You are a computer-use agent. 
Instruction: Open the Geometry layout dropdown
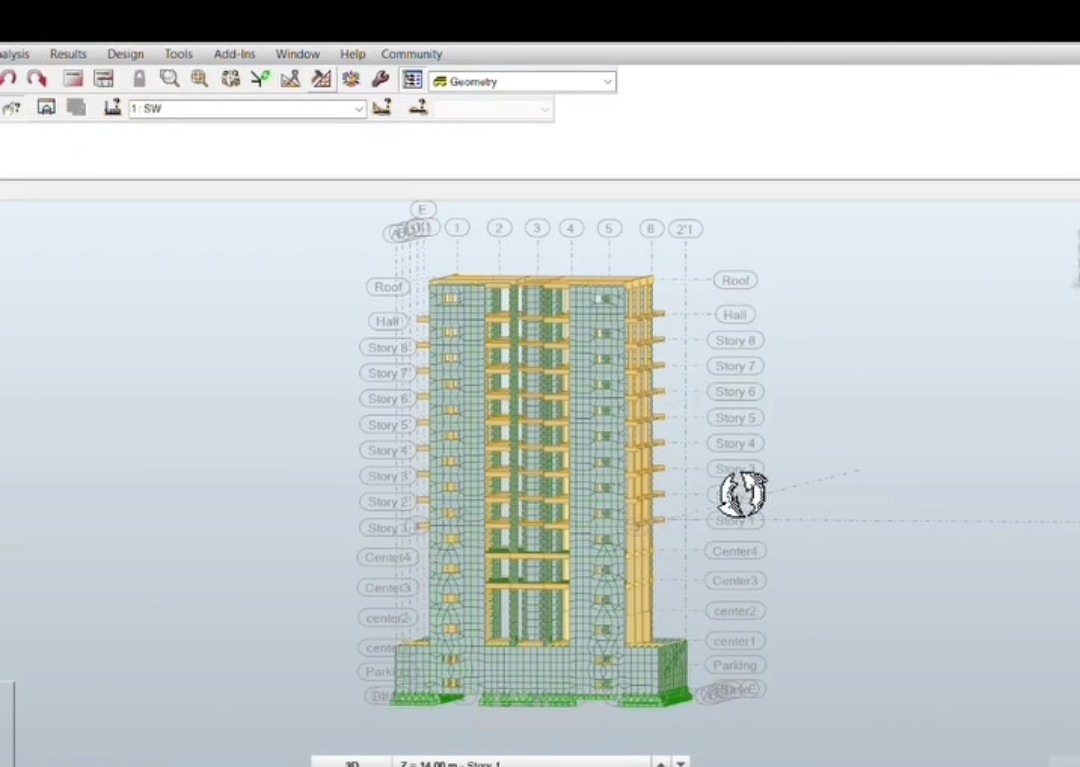[x=522, y=81]
